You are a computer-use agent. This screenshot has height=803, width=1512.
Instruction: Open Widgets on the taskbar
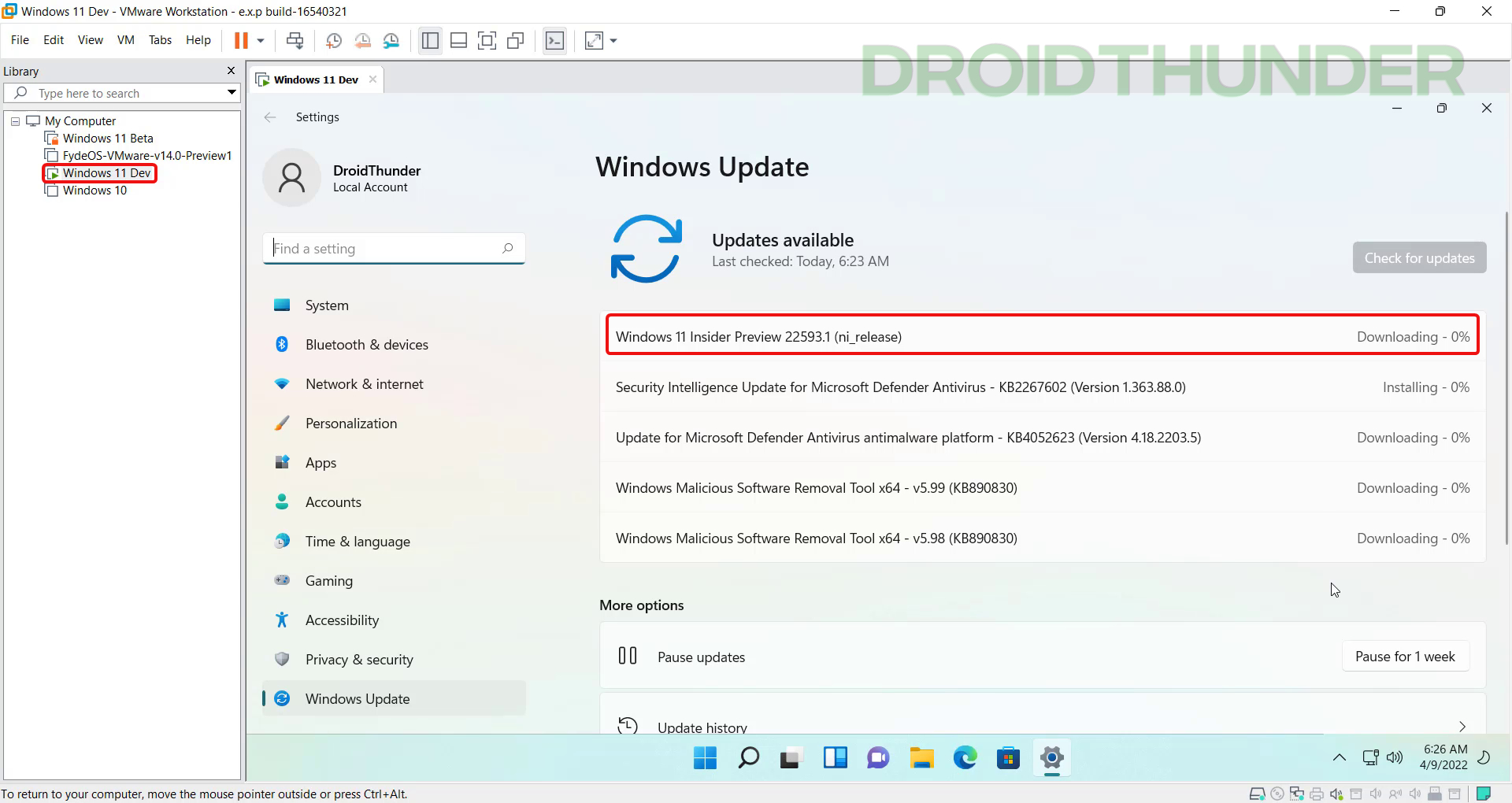tap(835, 758)
